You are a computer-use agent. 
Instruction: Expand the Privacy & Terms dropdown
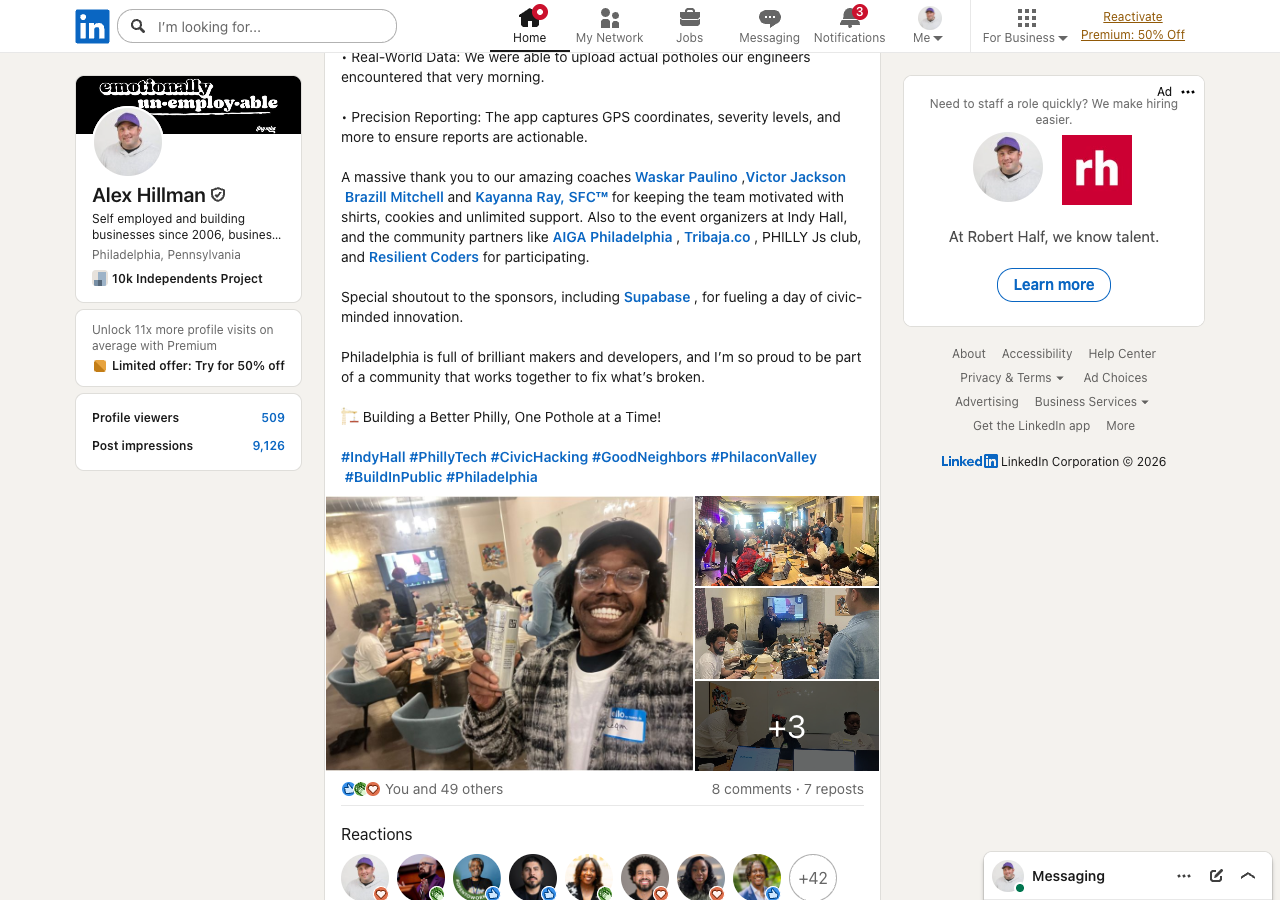point(1012,378)
